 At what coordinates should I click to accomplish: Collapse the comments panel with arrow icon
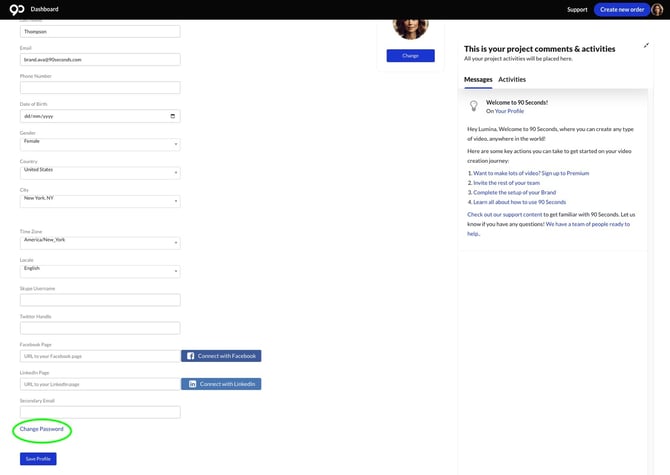pyautogui.click(x=646, y=45)
